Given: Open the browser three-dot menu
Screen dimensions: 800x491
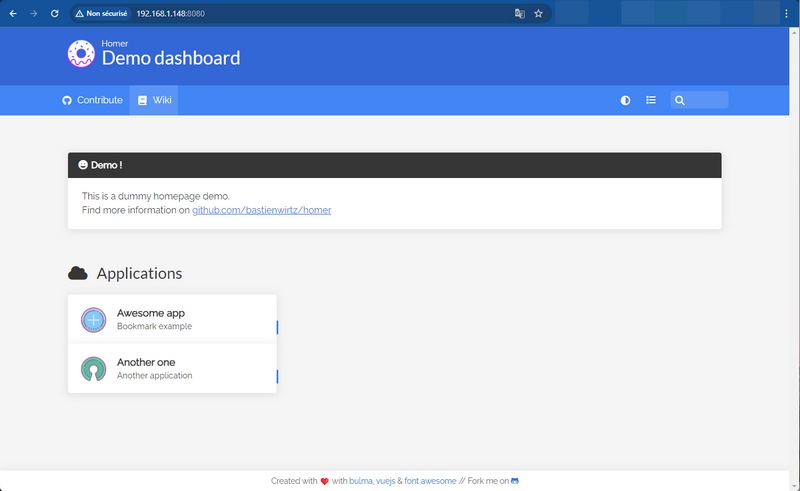Looking at the screenshot, I should click(x=786, y=14).
